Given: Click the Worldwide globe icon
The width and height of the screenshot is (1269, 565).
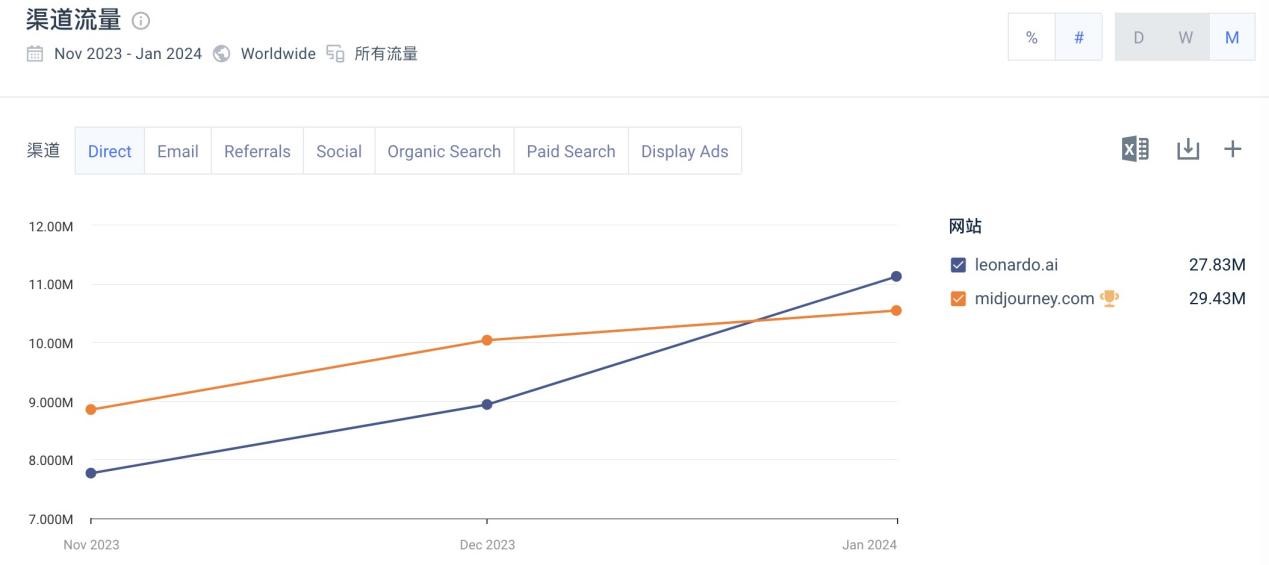Looking at the screenshot, I should pos(222,54).
